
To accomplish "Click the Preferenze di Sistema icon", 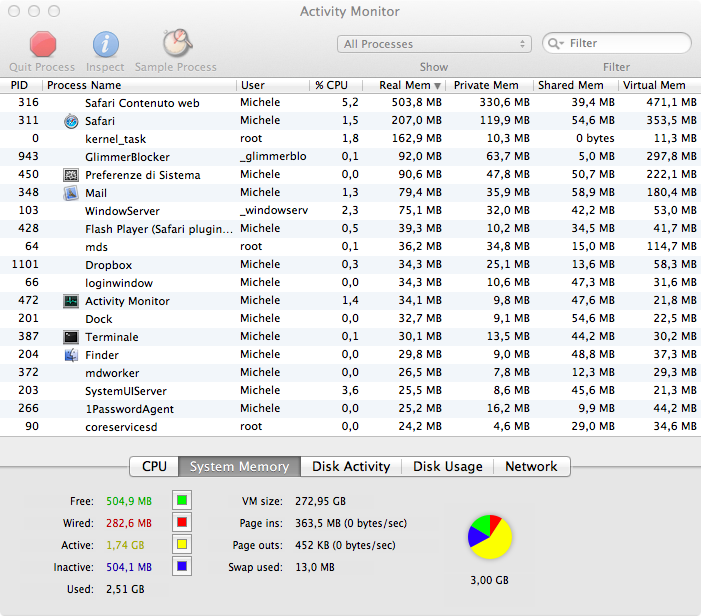I will pyautogui.click(x=71, y=175).
